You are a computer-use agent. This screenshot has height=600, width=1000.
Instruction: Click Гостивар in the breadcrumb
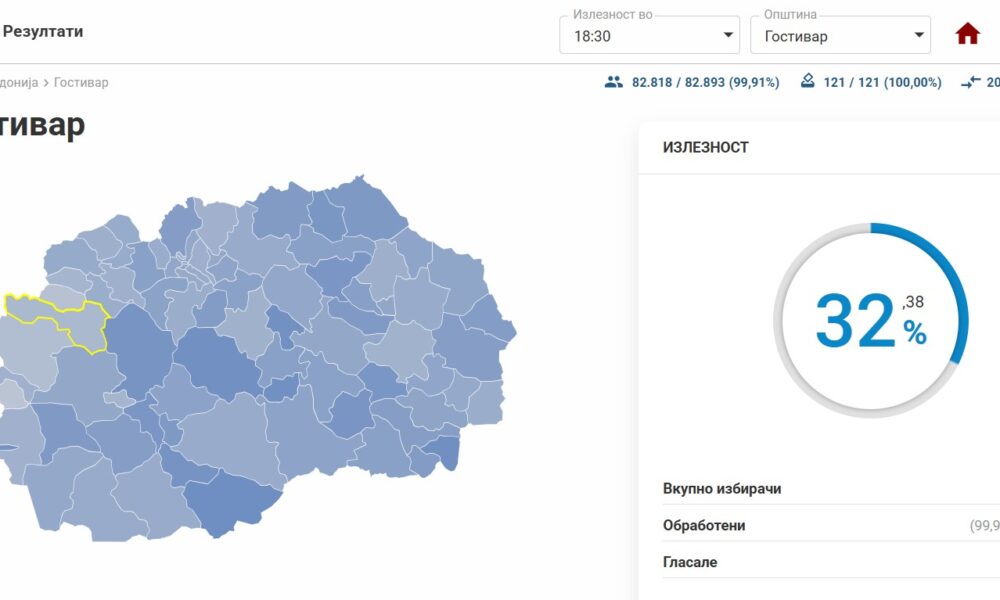pos(81,83)
